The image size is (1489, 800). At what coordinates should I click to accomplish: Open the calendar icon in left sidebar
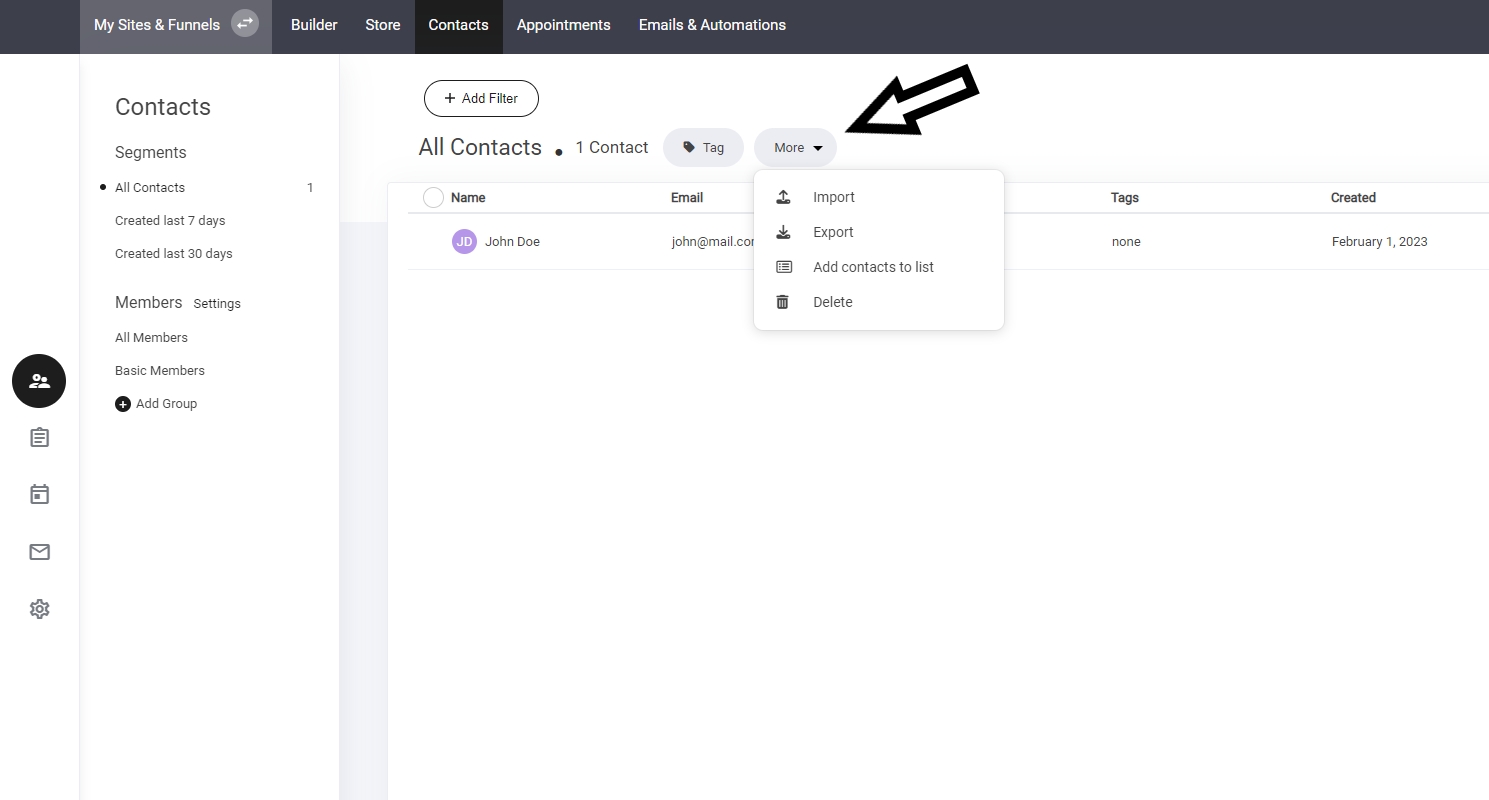click(x=39, y=494)
